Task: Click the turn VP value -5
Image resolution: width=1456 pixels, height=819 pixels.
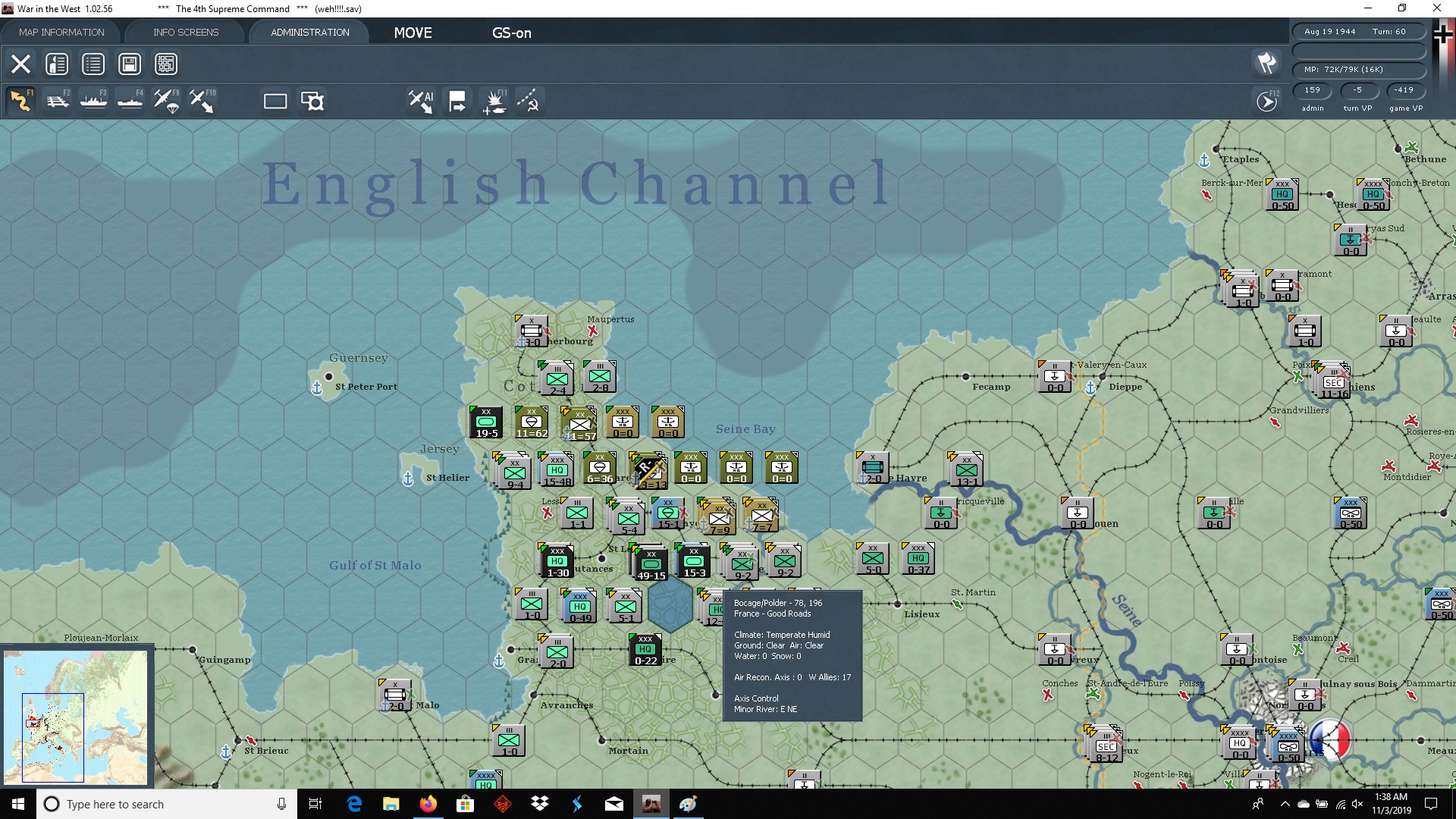Action: coord(1357,89)
